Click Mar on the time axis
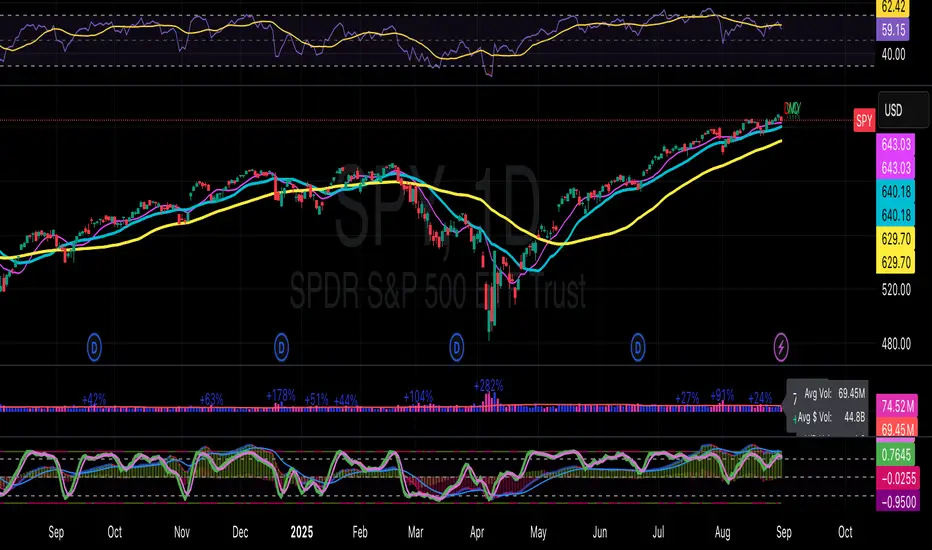 [x=415, y=532]
